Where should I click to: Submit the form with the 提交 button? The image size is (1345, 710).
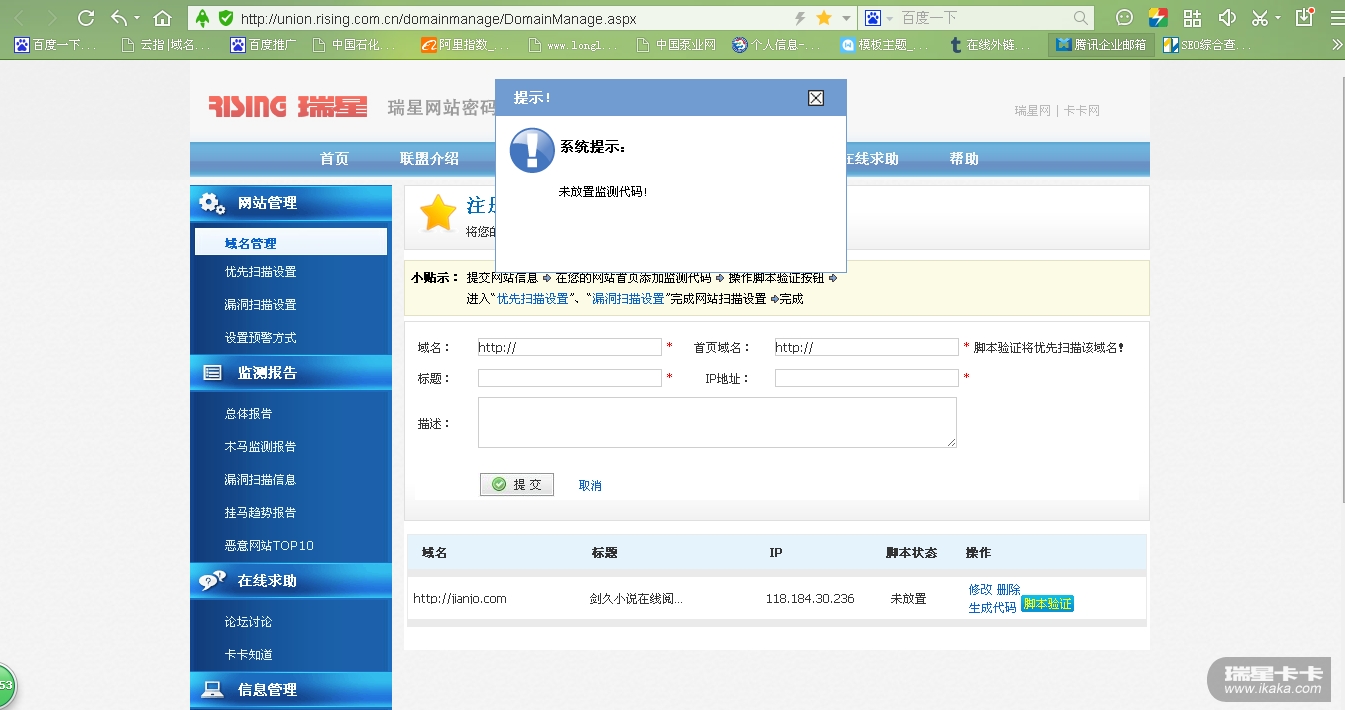pos(517,484)
